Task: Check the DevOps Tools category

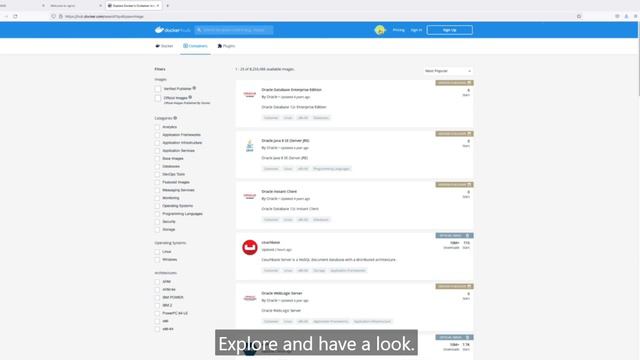Action: [x=158, y=174]
